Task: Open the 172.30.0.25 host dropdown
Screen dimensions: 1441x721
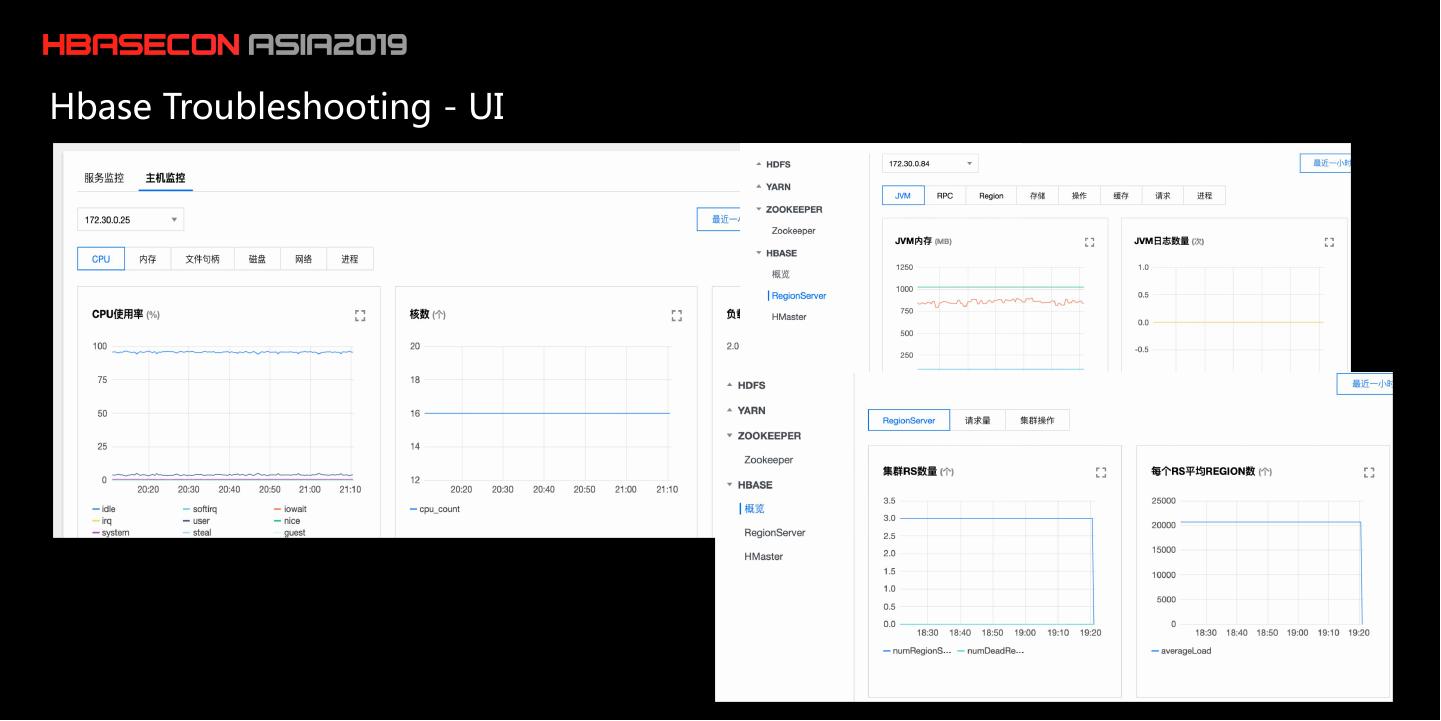Action: tap(131, 220)
